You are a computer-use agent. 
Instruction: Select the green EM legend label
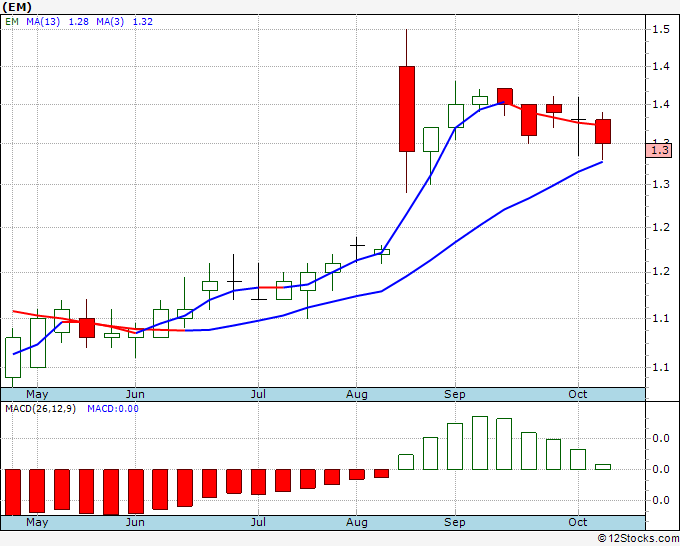coord(12,21)
